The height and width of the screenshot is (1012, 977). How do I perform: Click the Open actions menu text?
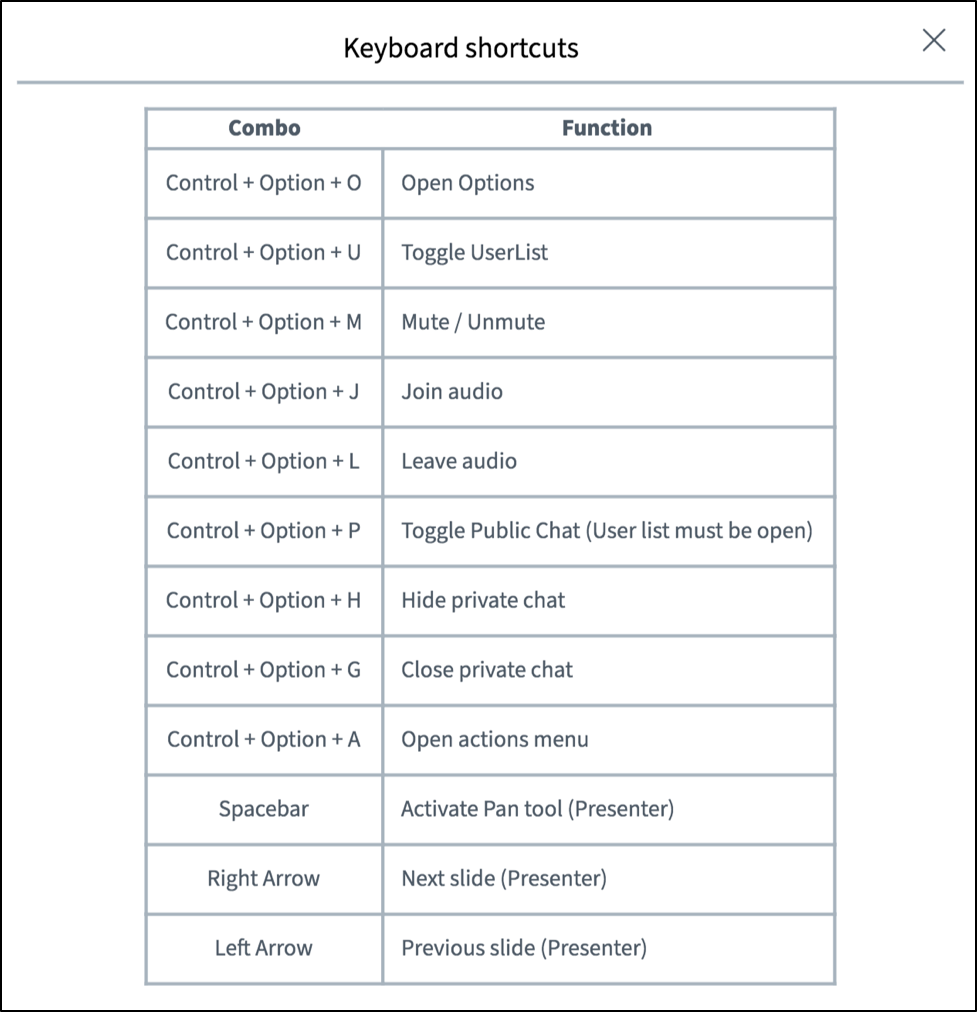[495, 740]
